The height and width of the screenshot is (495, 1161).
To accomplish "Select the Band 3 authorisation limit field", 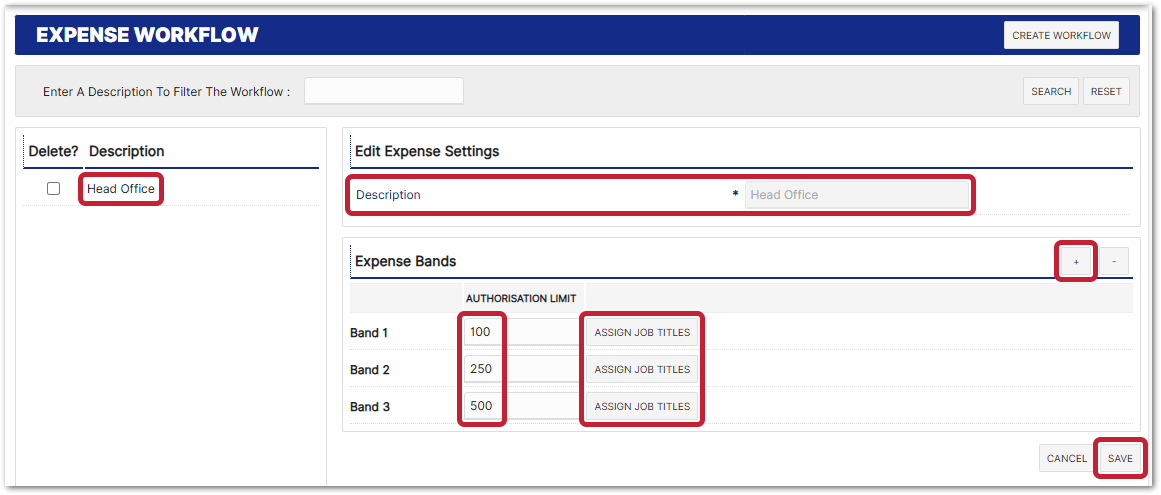I will 521,407.
